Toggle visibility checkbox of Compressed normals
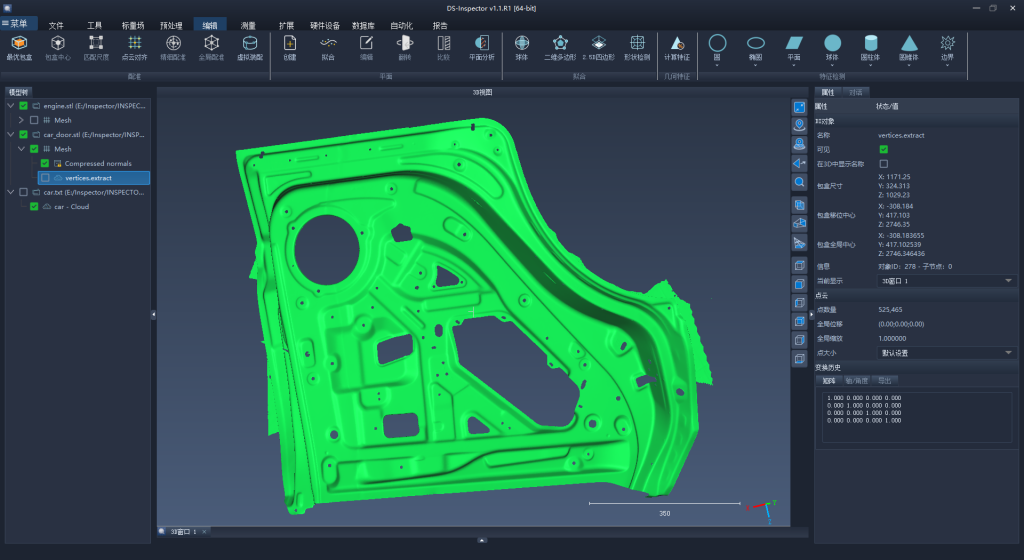 click(45, 163)
